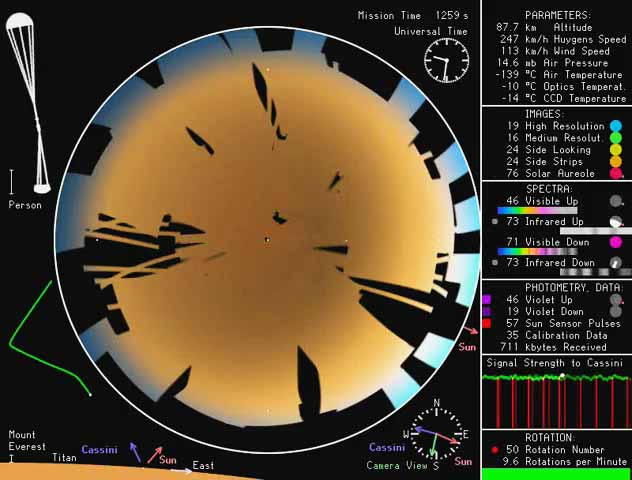Click the ROTATION heading
The height and width of the screenshot is (480, 632).
pyautogui.click(x=549, y=438)
